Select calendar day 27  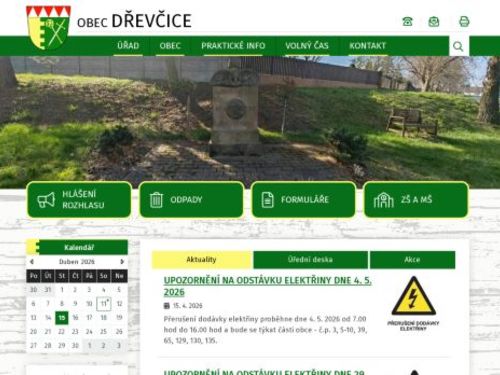[x=33, y=346]
